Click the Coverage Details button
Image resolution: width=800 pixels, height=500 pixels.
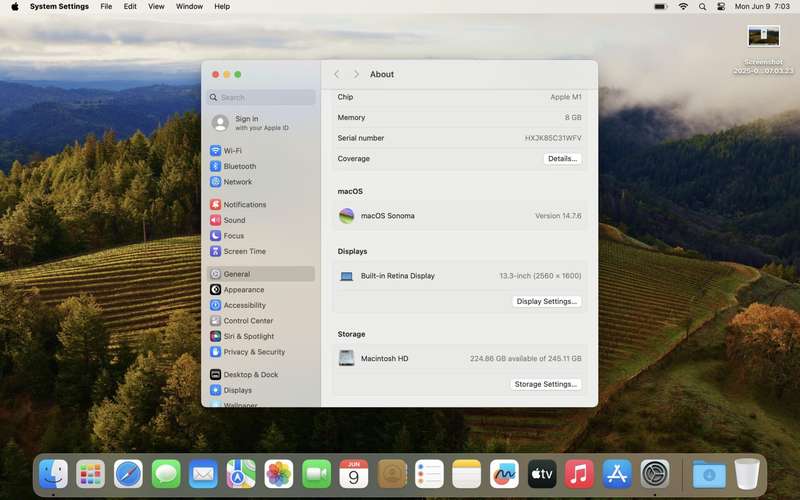pos(562,159)
